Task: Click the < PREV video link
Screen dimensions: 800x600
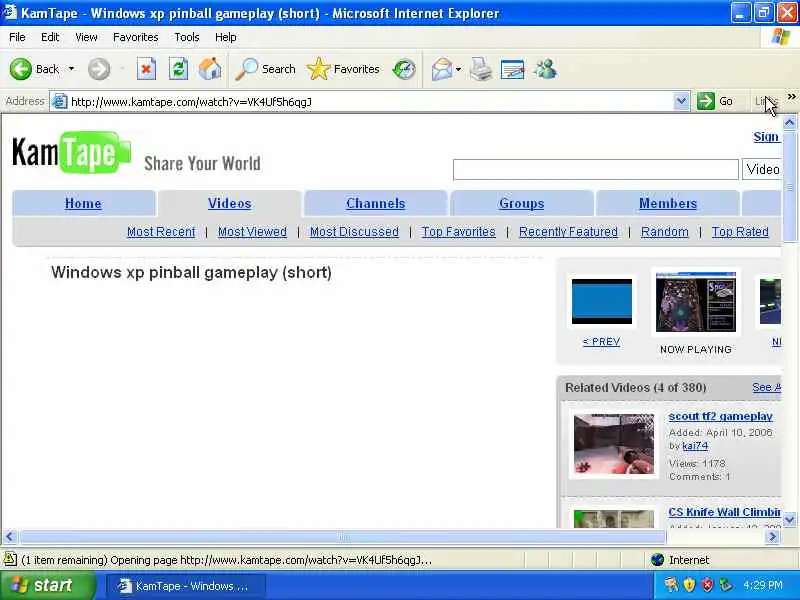Action: (x=602, y=342)
